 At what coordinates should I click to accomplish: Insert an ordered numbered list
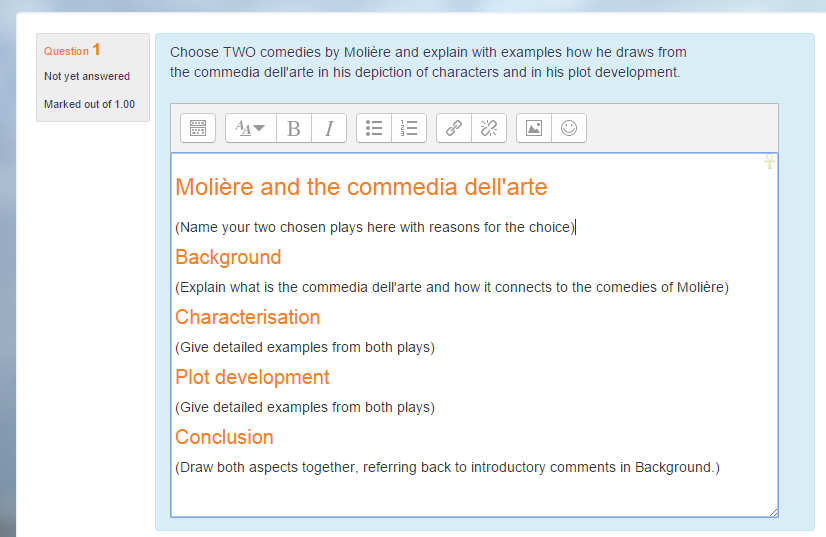coord(409,128)
